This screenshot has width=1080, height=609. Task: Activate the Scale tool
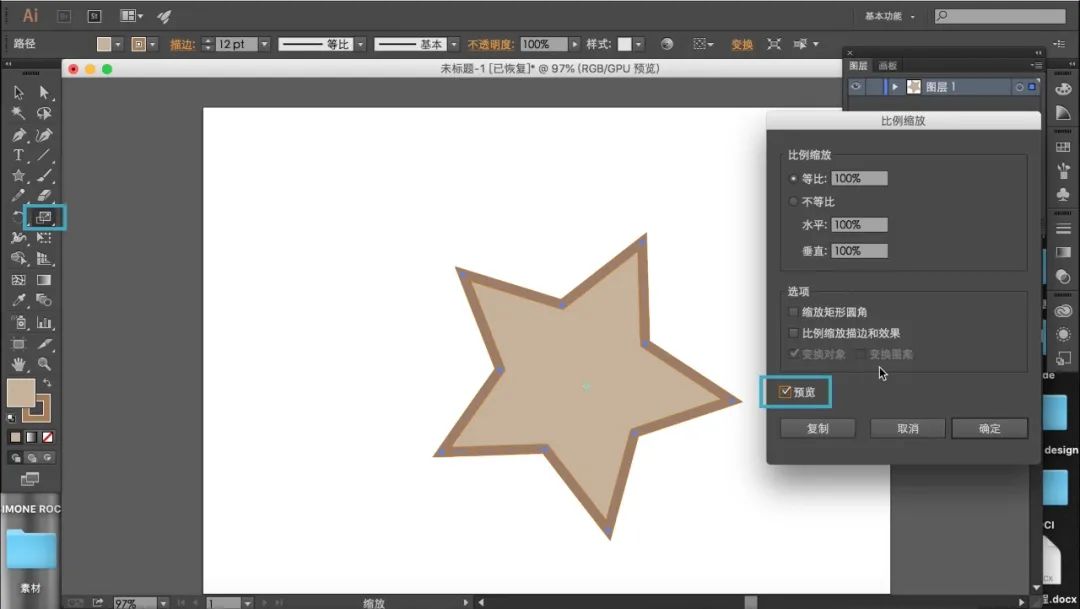point(44,218)
